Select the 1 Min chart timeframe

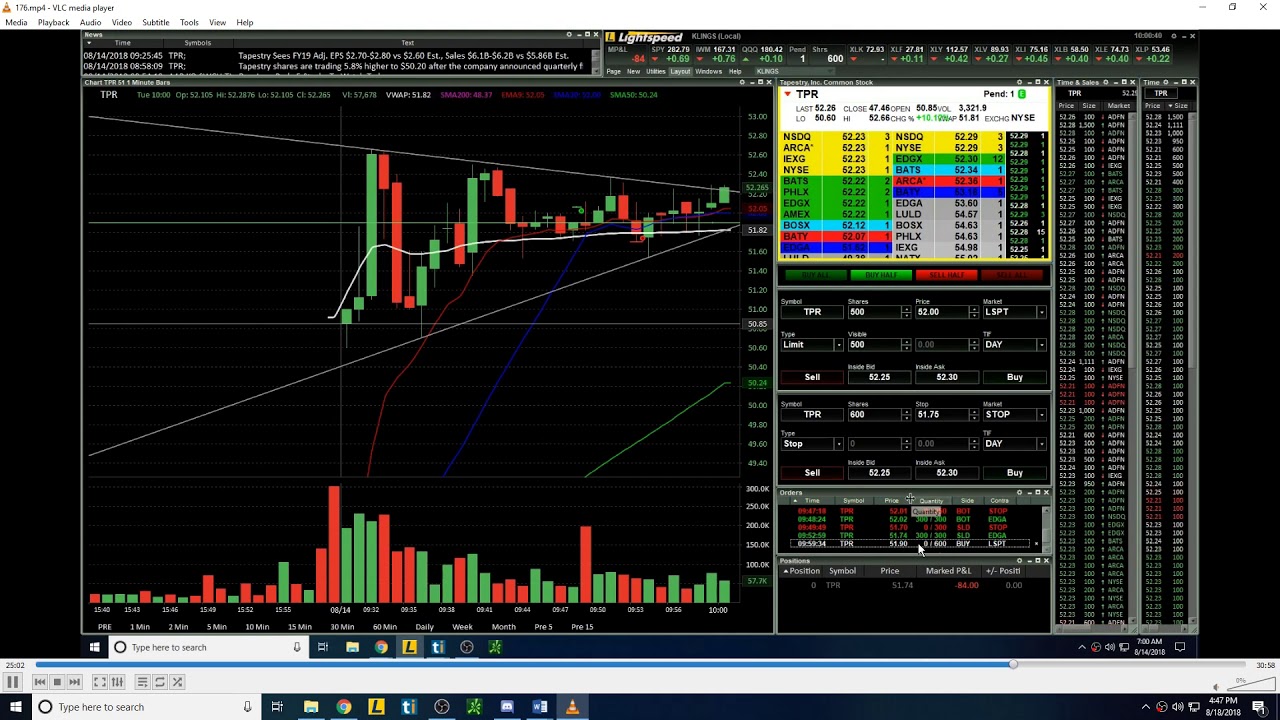click(x=140, y=627)
